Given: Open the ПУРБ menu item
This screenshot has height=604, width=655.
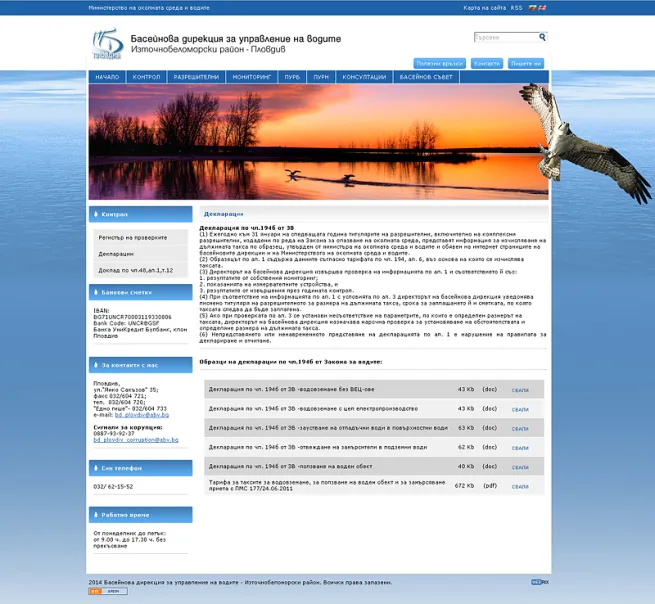Looking at the screenshot, I should tap(292, 77).
